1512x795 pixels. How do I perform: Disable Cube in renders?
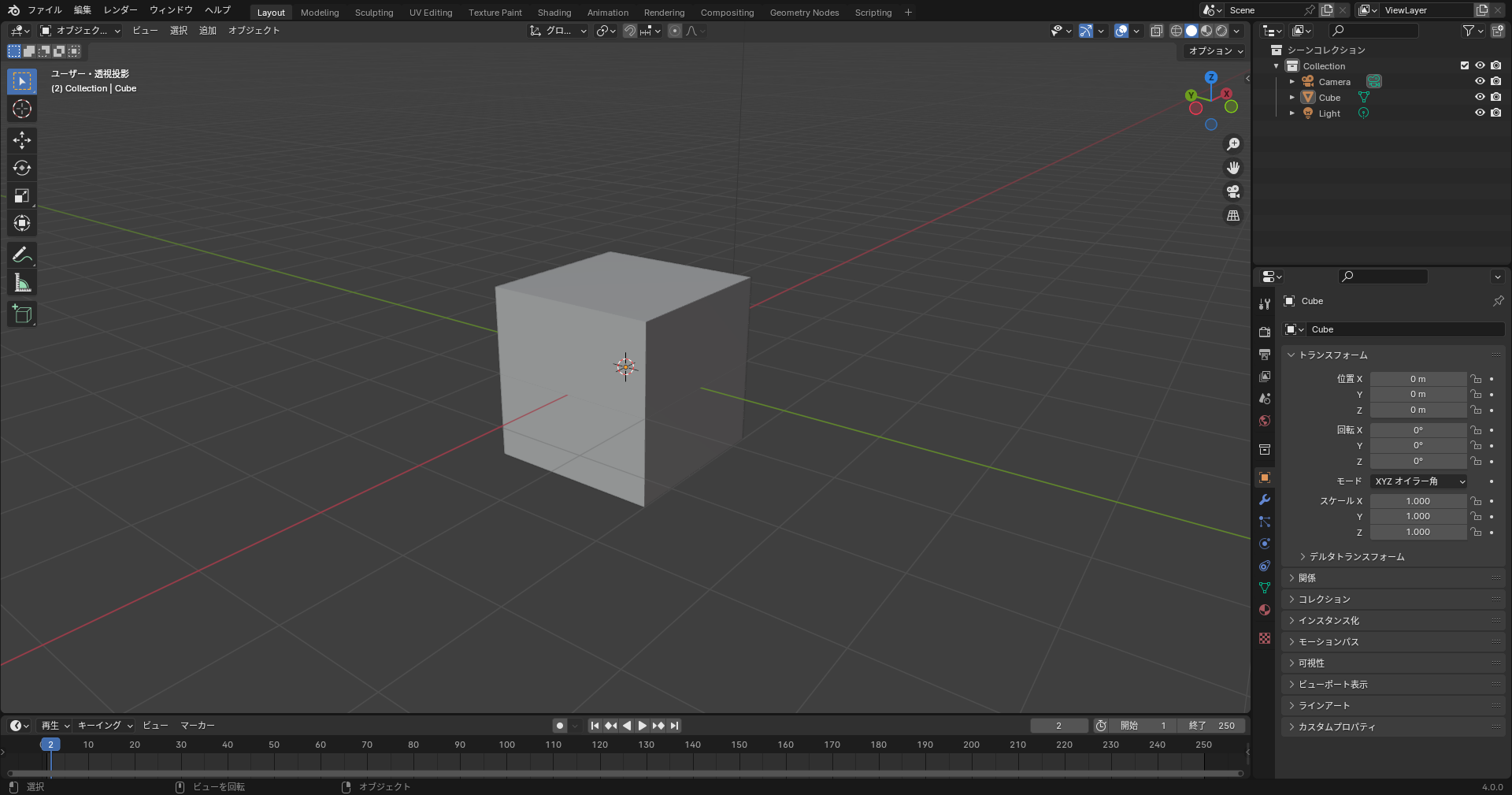(x=1495, y=97)
